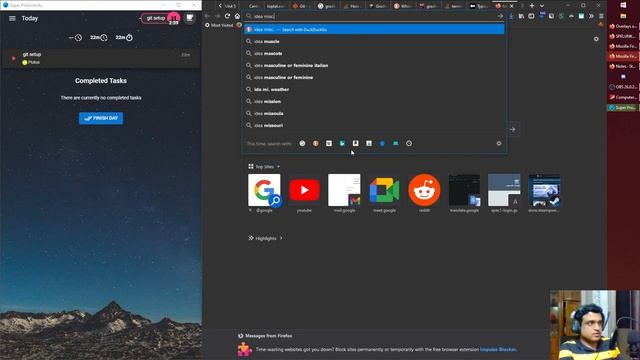This screenshot has width=640, height=360.
Task: Pause the git setup timer button
Action: point(173,18)
